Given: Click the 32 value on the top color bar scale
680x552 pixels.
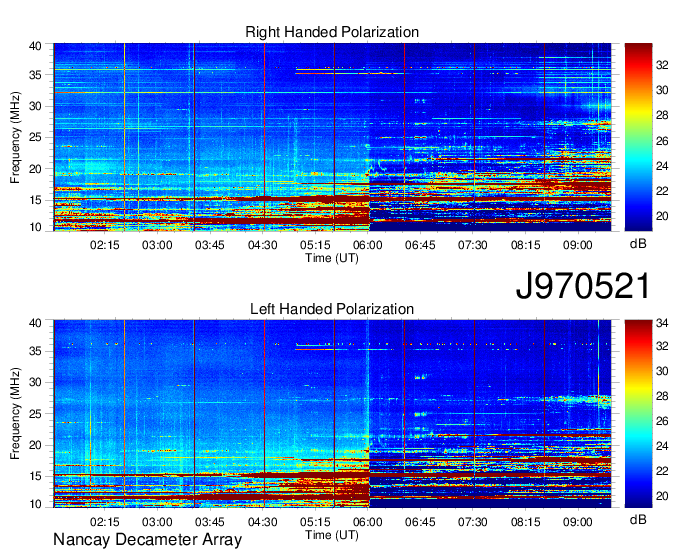Looking at the screenshot, I should [662, 65].
